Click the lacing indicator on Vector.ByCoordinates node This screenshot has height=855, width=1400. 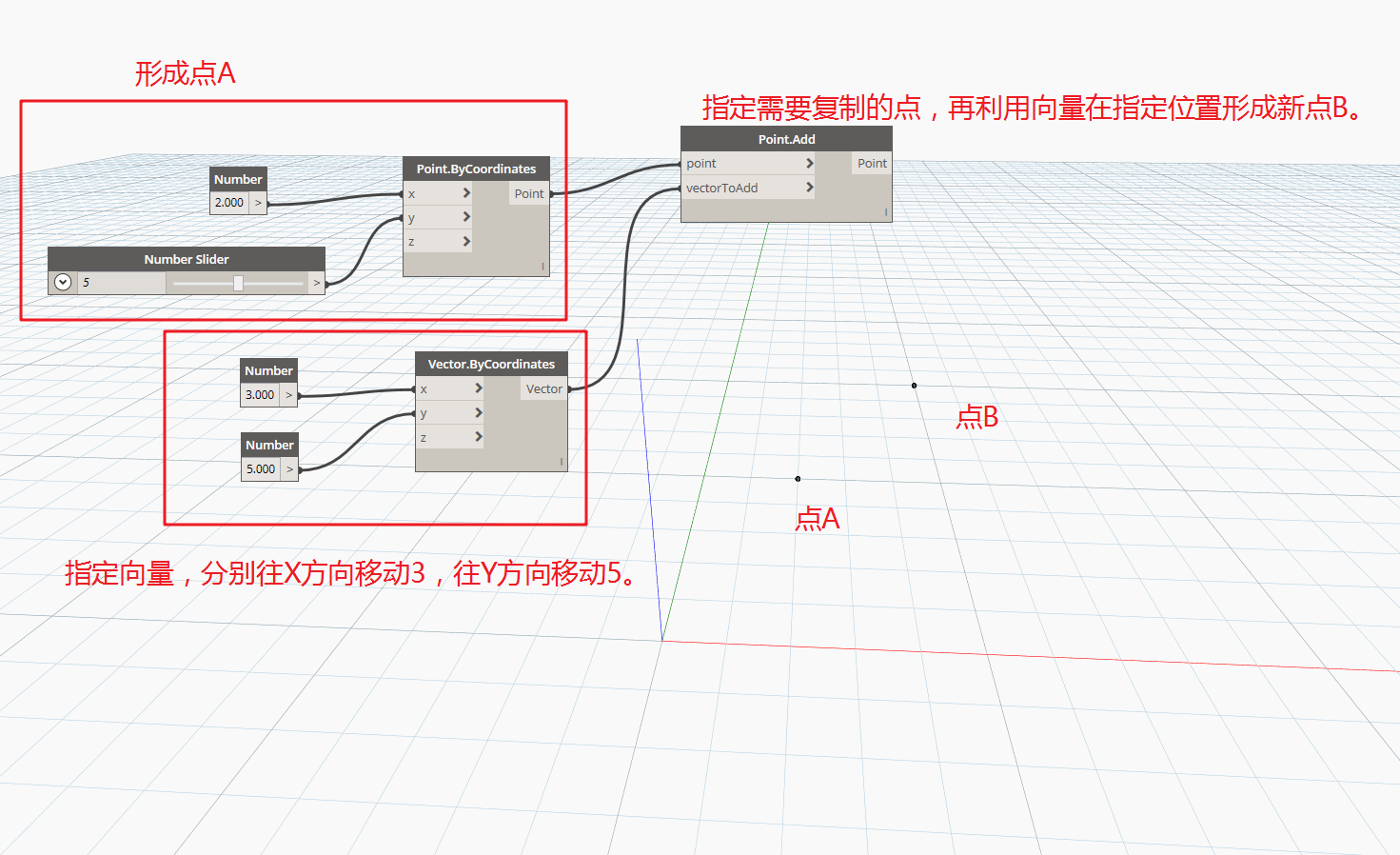pyautogui.click(x=562, y=462)
